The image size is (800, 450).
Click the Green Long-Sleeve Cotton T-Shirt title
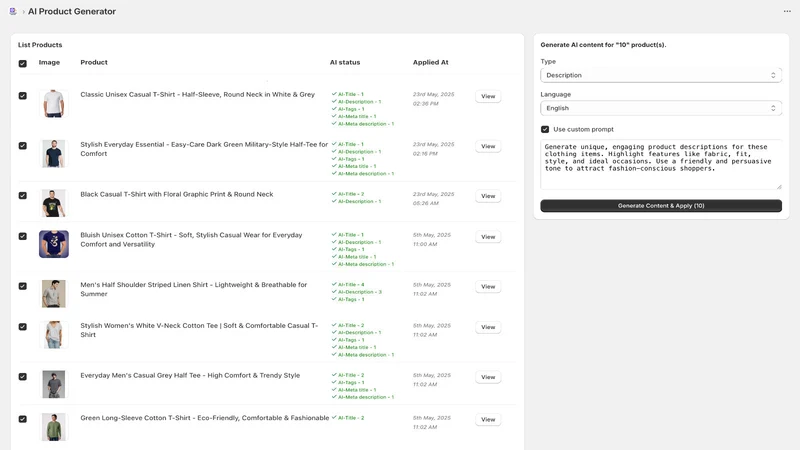pos(205,418)
